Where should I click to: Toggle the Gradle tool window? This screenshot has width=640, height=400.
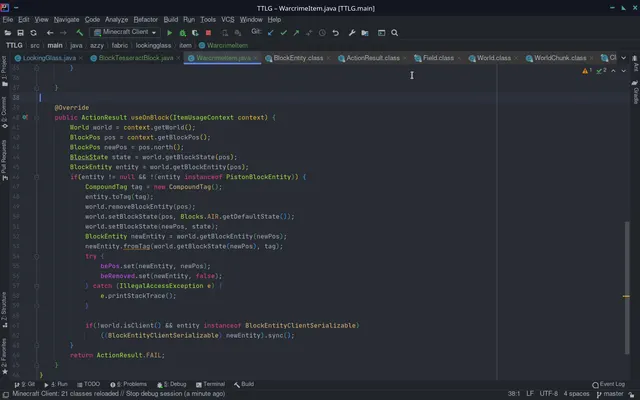tap(635, 92)
